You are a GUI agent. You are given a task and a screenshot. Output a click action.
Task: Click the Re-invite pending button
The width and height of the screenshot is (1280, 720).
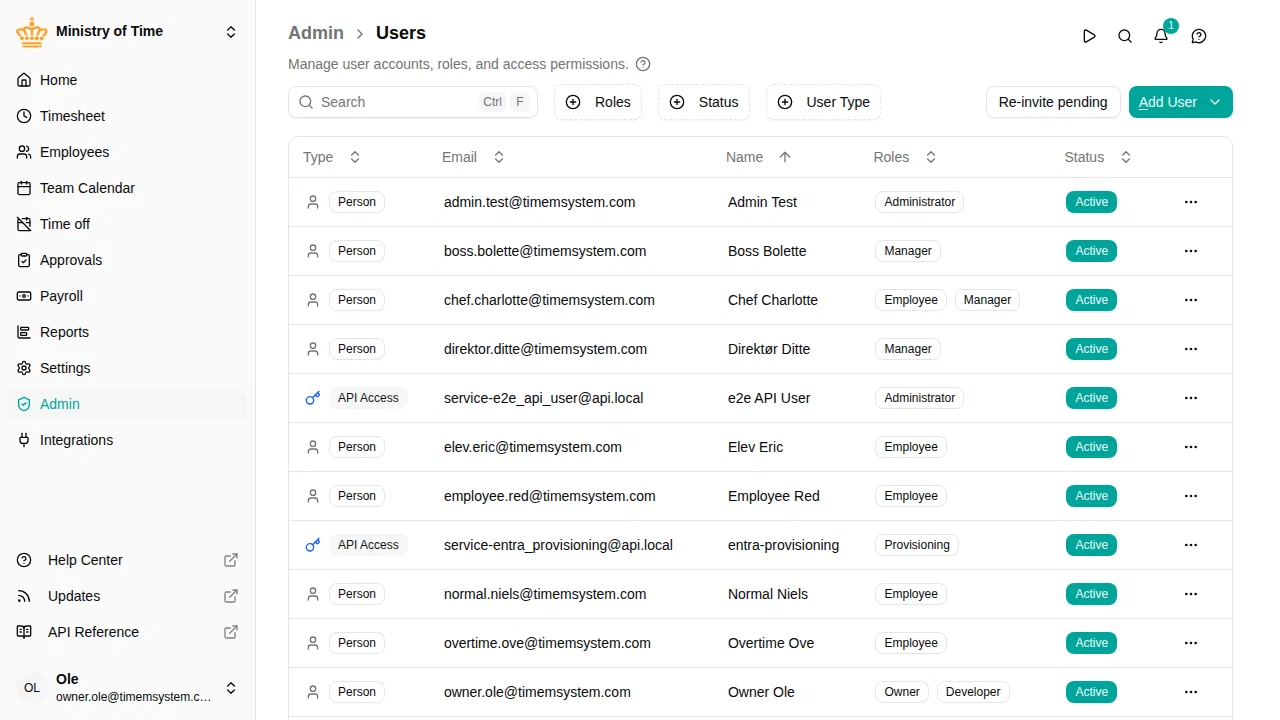pyautogui.click(x=1053, y=102)
